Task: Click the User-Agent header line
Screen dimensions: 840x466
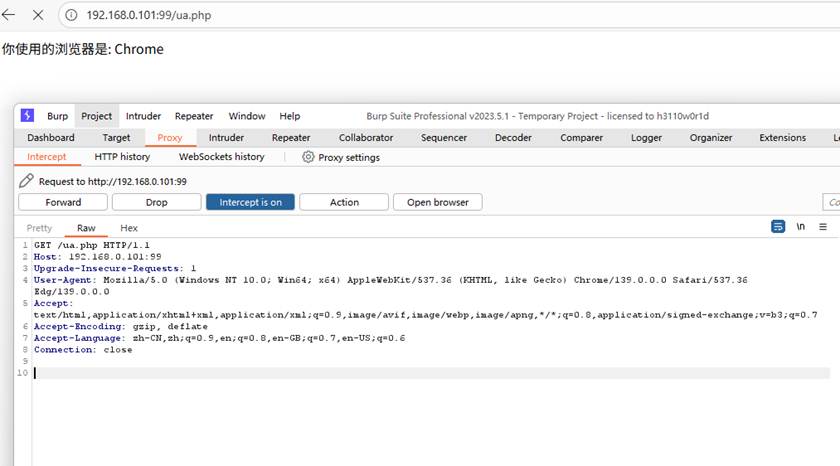Action: click(x=391, y=280)
